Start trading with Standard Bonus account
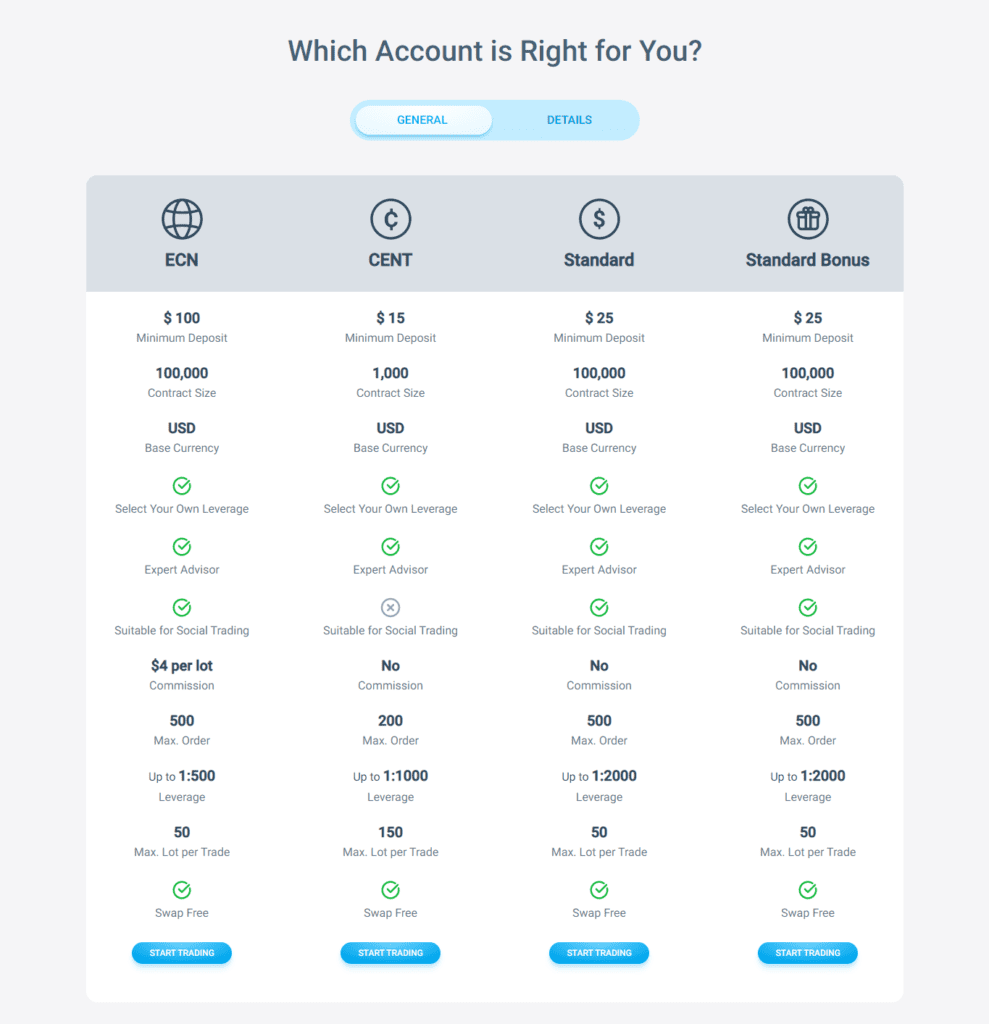989x1024 pixels. coord(808,953)
